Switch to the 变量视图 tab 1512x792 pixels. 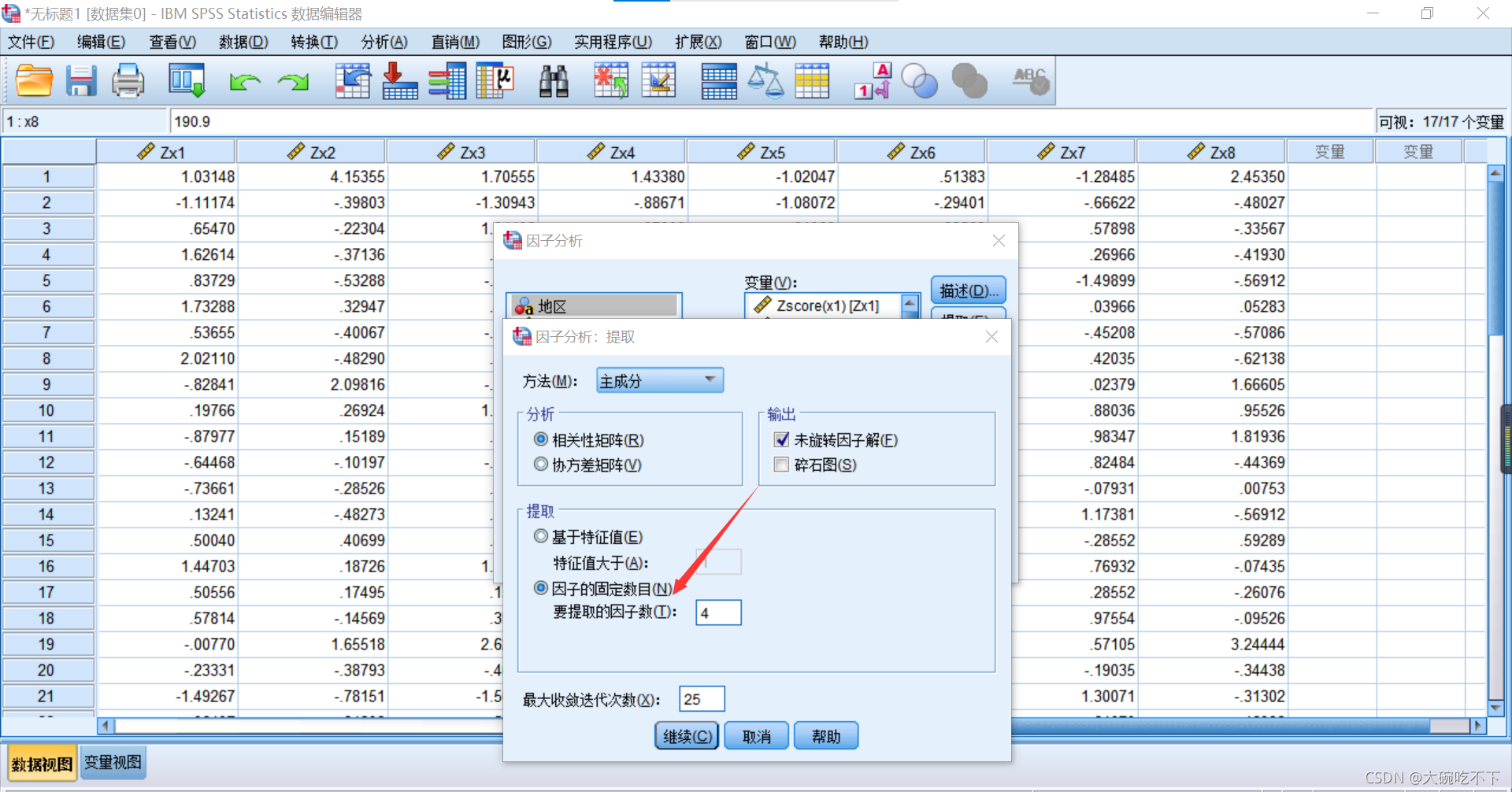click(x=113, y=762)
